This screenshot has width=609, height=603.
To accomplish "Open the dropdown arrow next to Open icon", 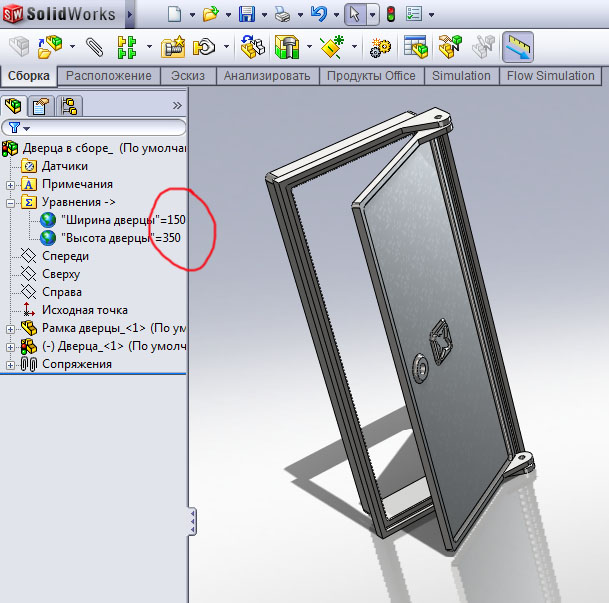I will pyautogui.click(x=227, y=15).
